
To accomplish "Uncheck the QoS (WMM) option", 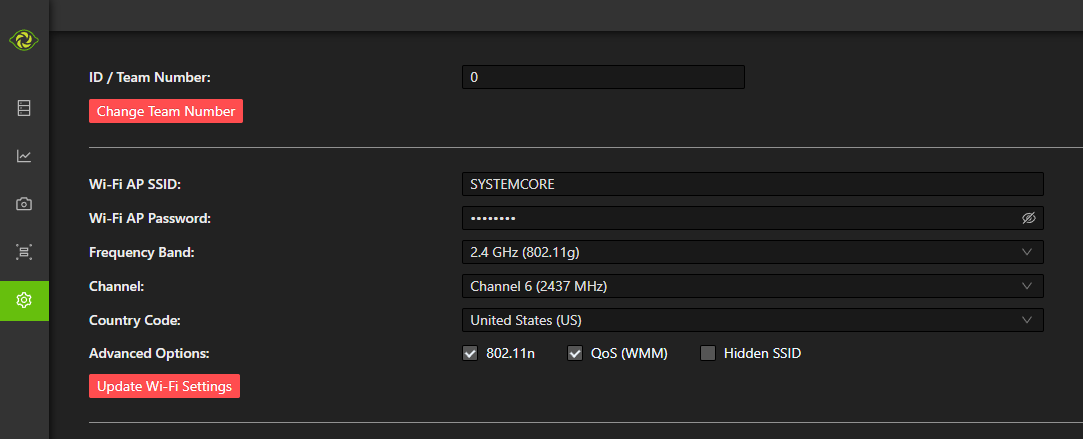I will coord(575,353).
